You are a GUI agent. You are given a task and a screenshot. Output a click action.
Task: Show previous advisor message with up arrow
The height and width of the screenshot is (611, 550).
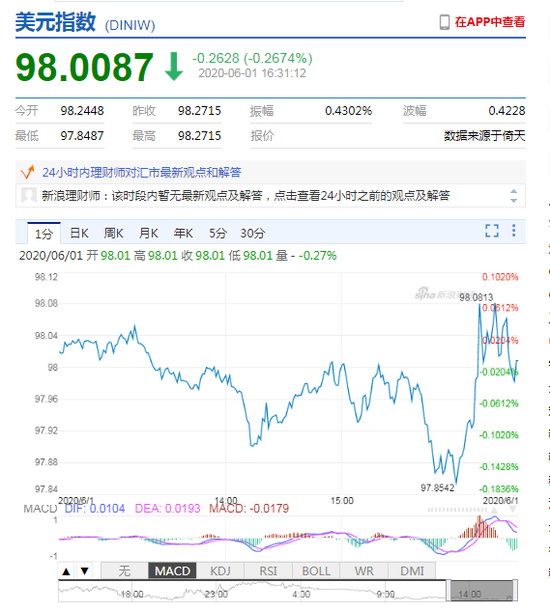point(514,191)
